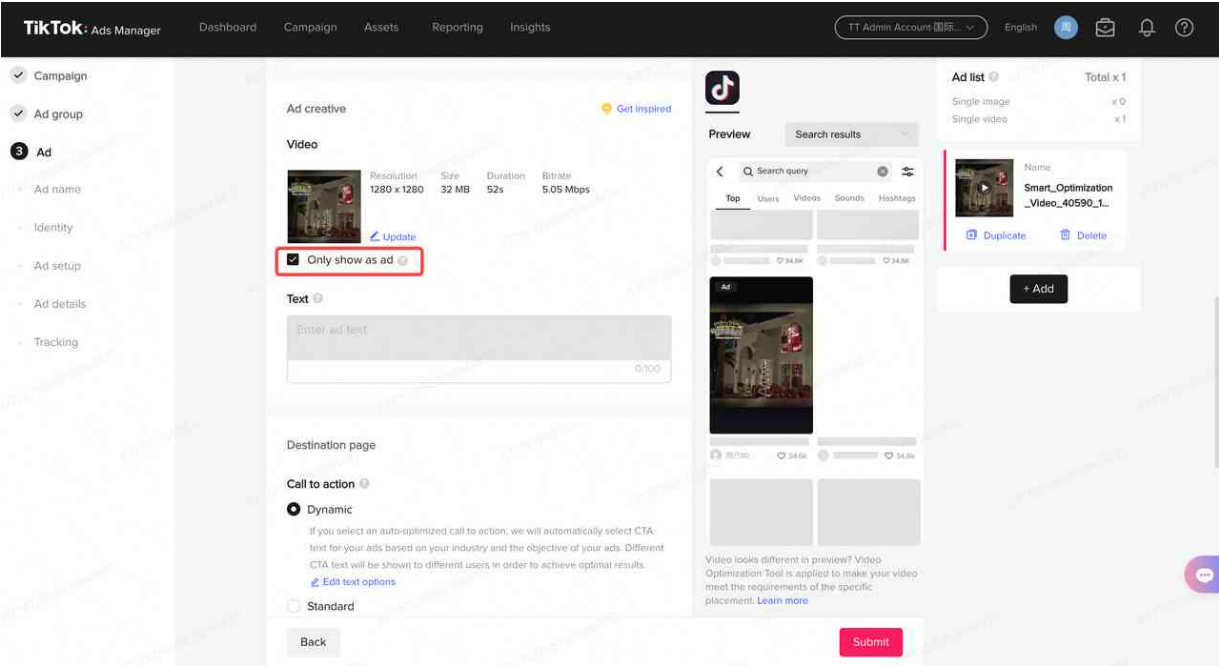Click the Submit button
1219x666 pixels.
(871, 642)
